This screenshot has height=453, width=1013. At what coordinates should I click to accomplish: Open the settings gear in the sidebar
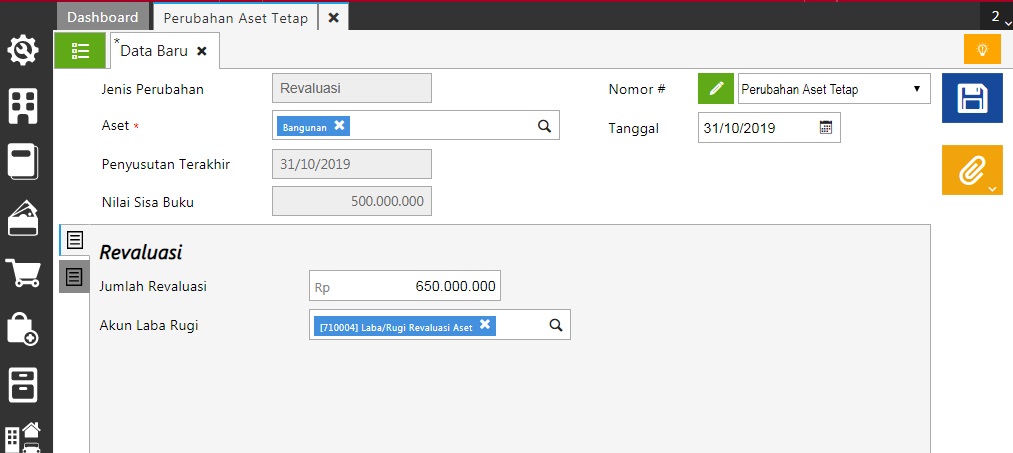[x=23, y=50]
